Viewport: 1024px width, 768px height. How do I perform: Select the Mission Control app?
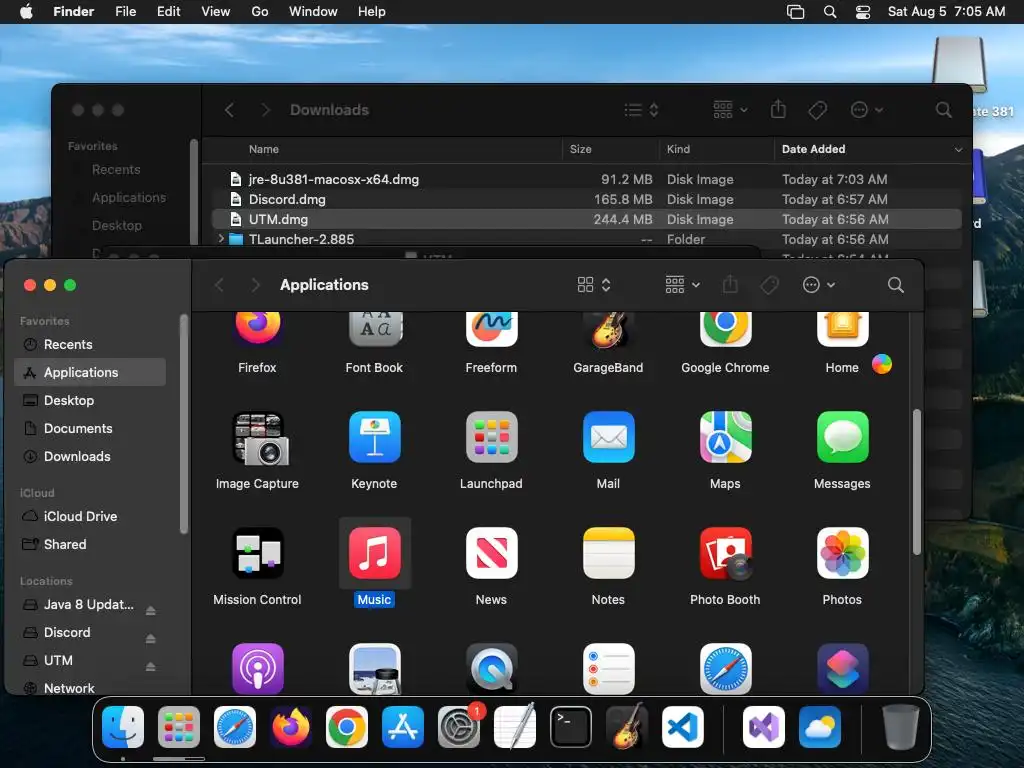point(257,553)
